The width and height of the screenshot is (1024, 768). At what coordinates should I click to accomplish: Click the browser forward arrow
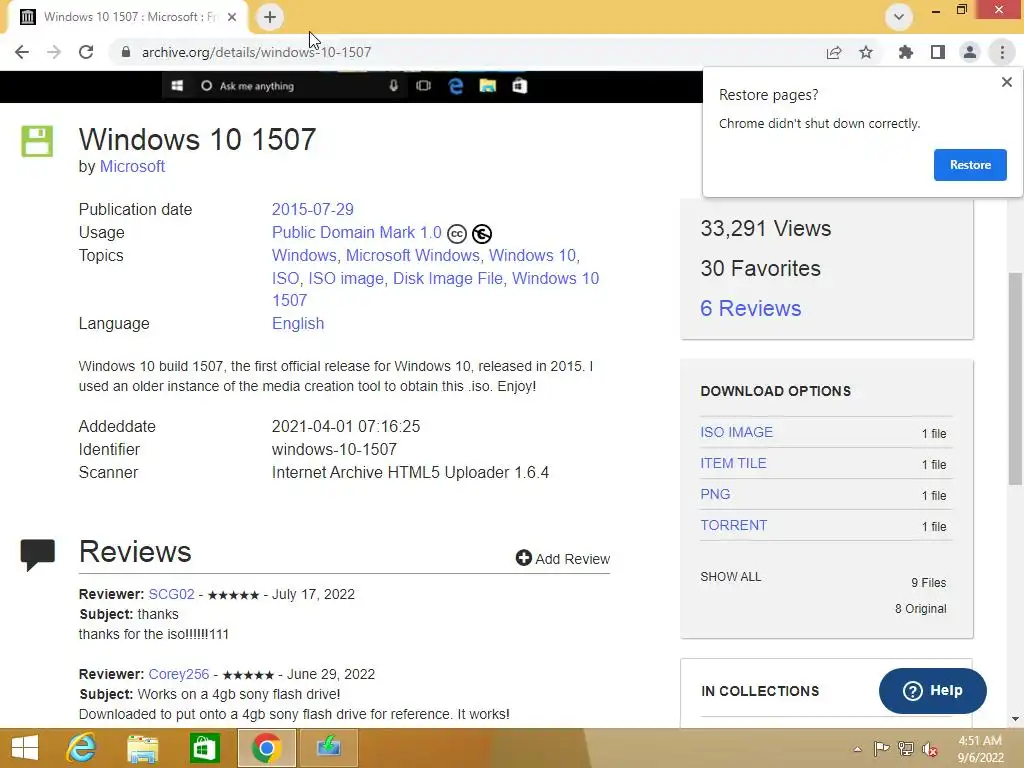pyautogui.click(x=54, y=52)
